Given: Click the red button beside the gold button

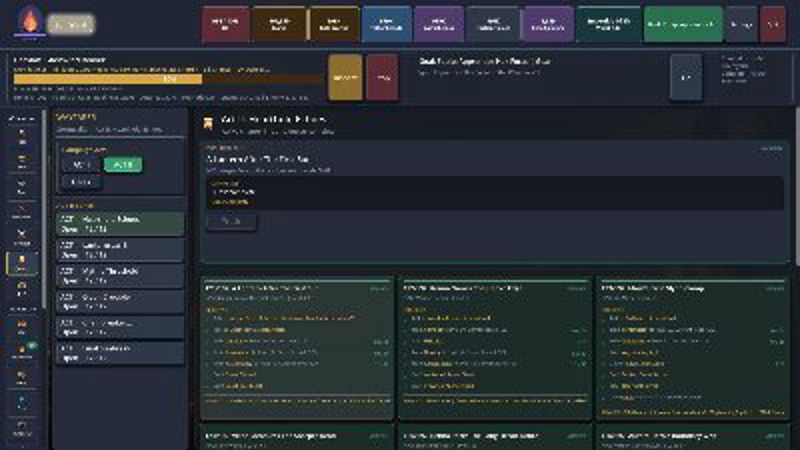Looking at the screenshot, I should (382, 78).
